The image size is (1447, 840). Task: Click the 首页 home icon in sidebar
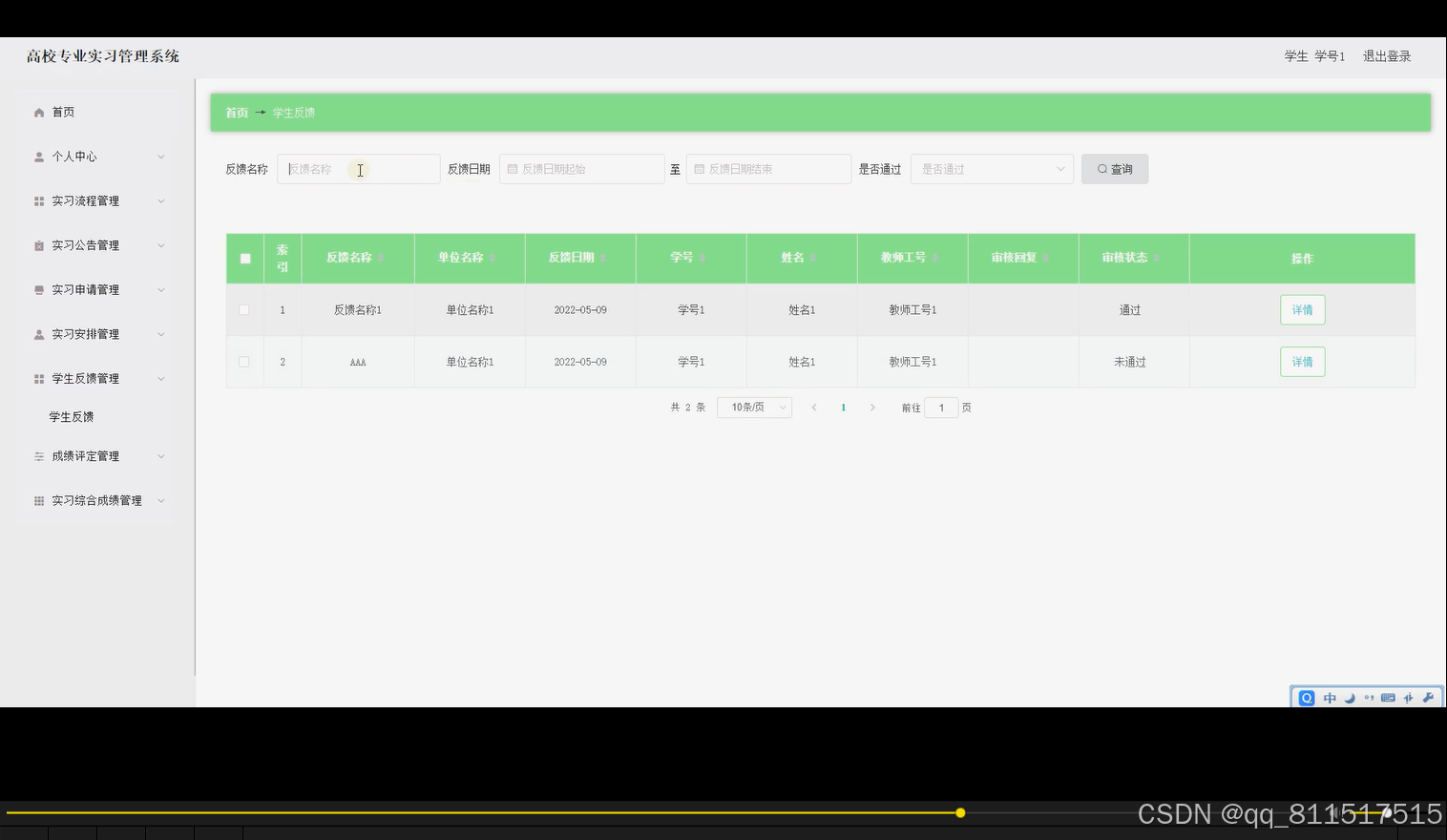tap(39, 113)
